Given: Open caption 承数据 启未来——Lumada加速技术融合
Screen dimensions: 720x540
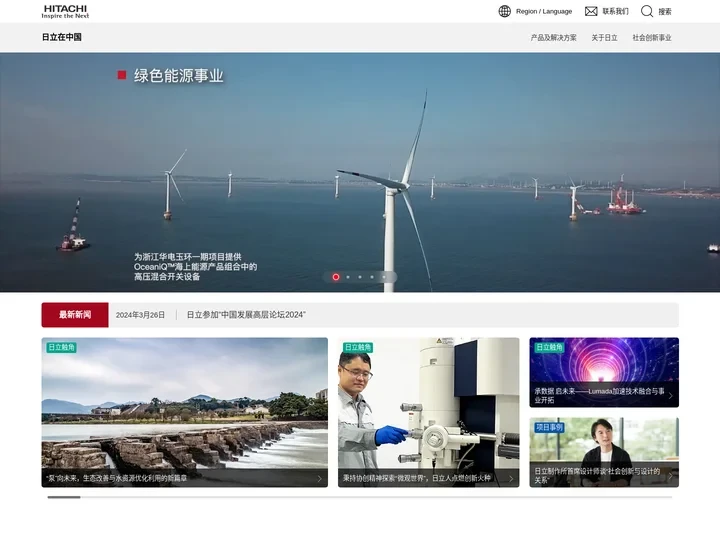Looking at the screenshot, I should (599, 395).
